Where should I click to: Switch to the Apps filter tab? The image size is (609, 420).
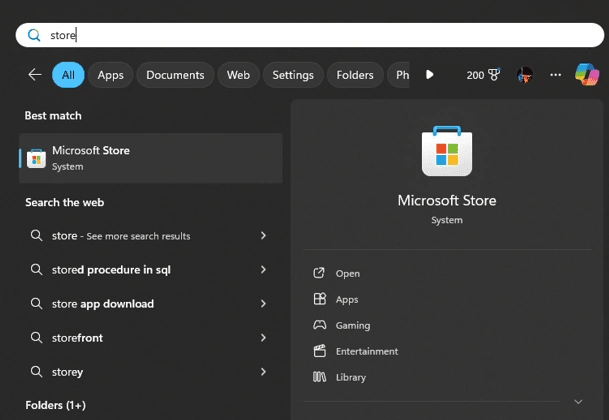(110, 75)
